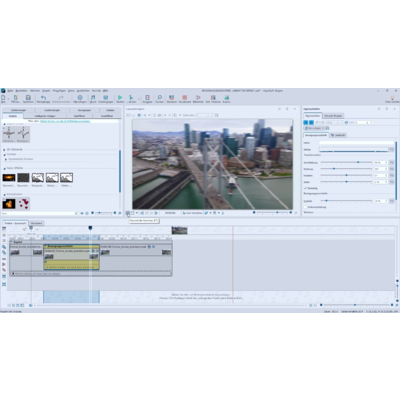Click the blue link to show all effects
Image resolution: width=400 pixels, height=400 pixels.
click(x=65, y=121)
